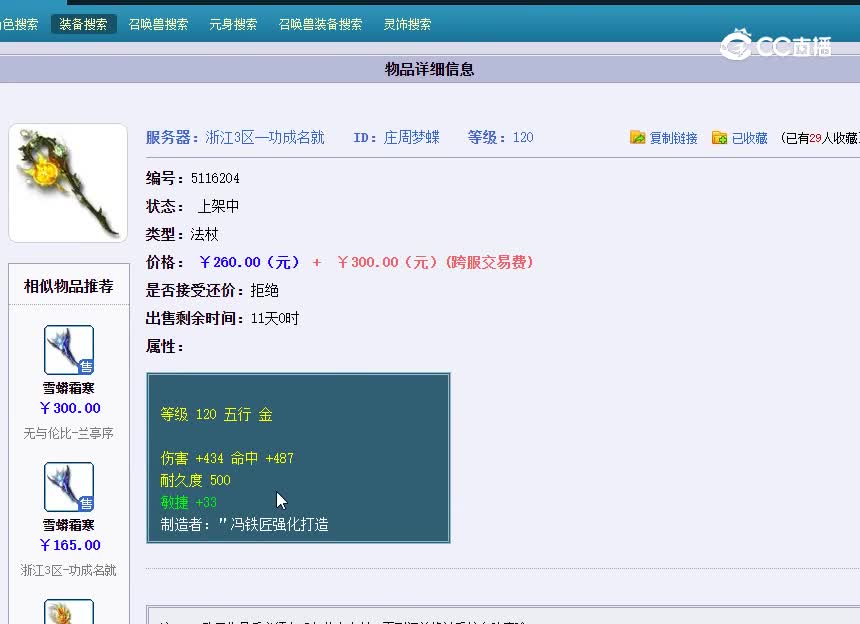Image resolution: width=860 pixels, height=624 pixels.
Task: Click the 等级 120 header field
Action: click(x=500, y=137)
